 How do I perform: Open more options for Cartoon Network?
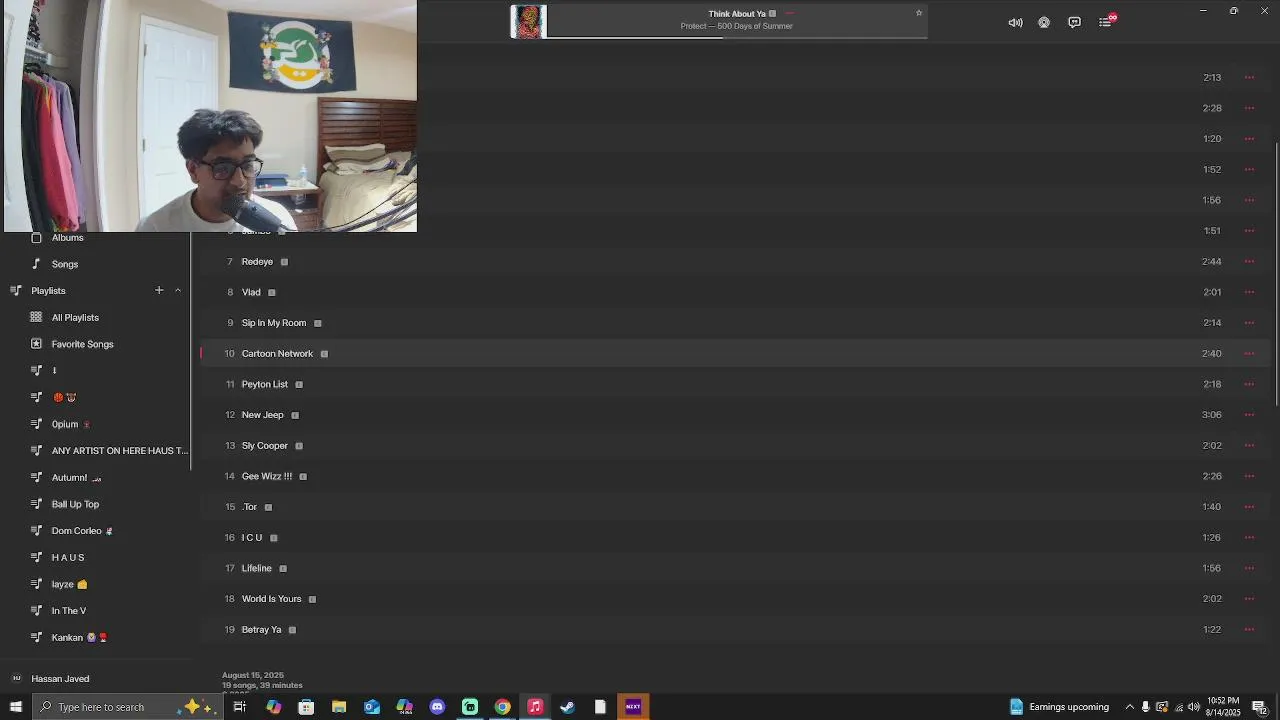pyautogui.click(x=1249, y=354)
